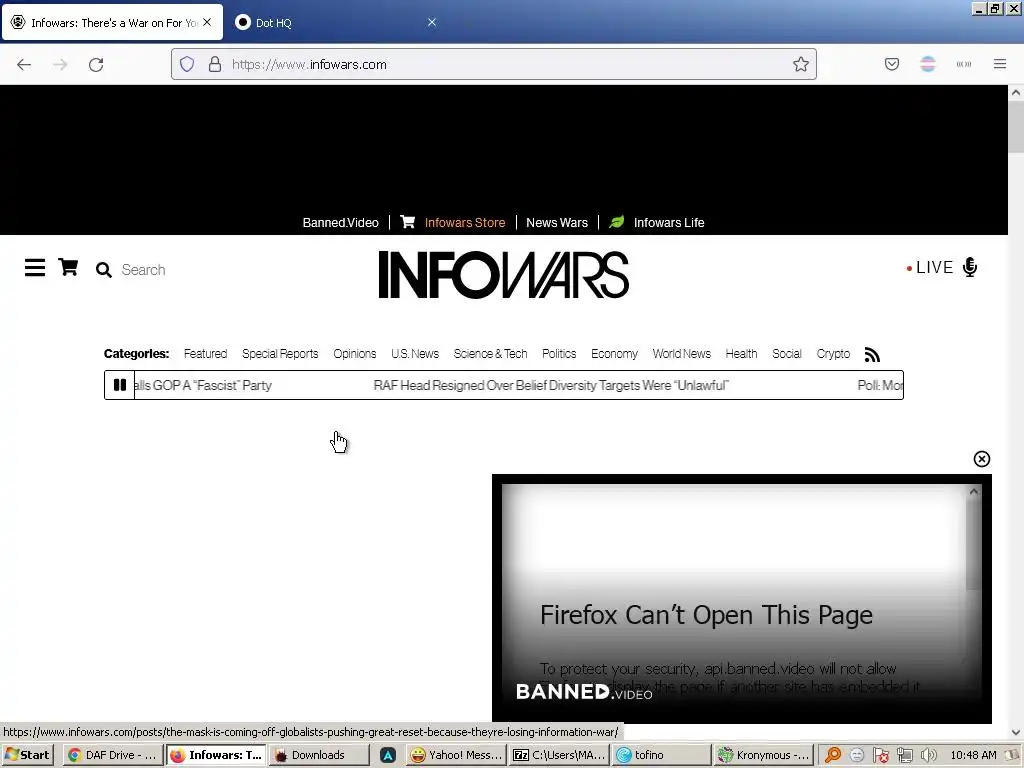
Task: Close the Infowars browser tab
Action: [x=207, y=22]
